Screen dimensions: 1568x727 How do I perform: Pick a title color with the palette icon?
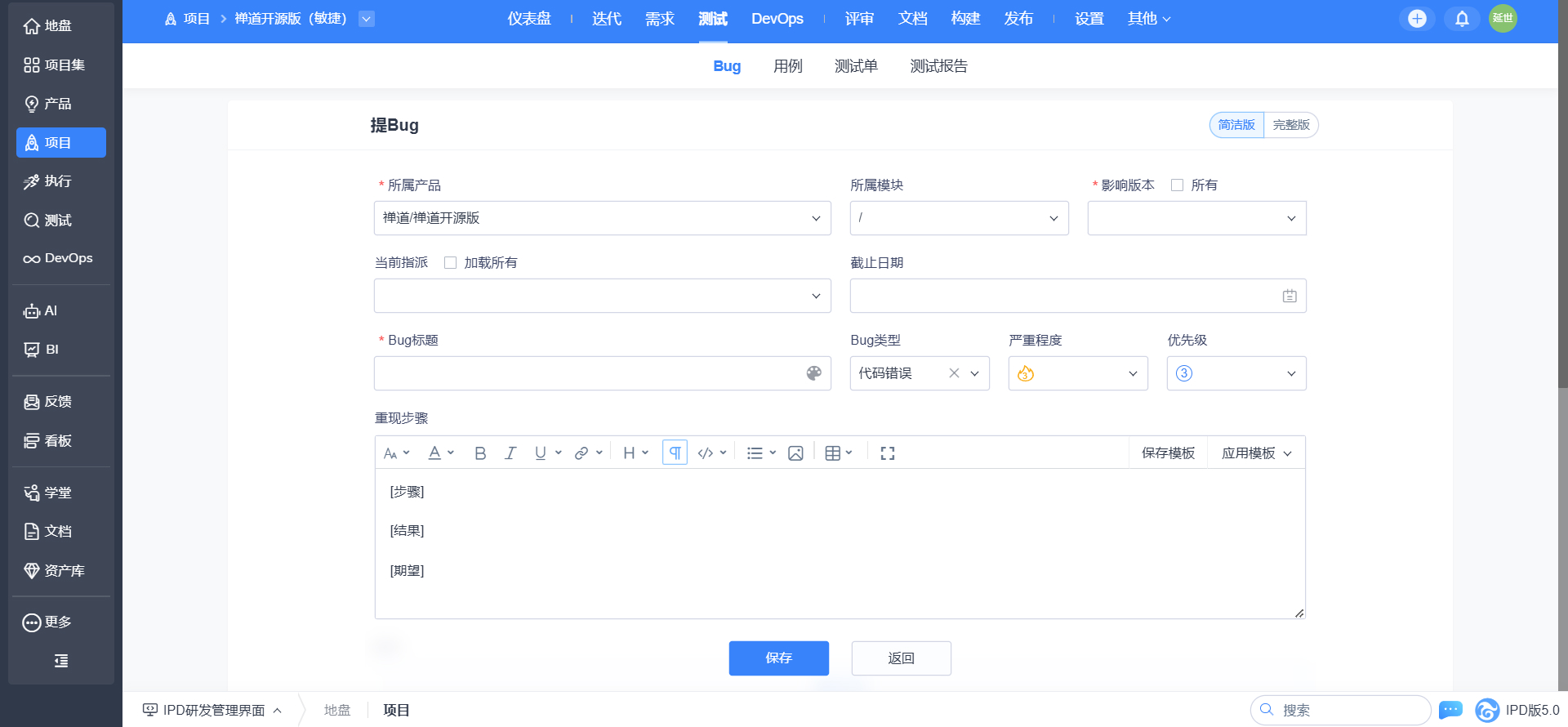814,373
